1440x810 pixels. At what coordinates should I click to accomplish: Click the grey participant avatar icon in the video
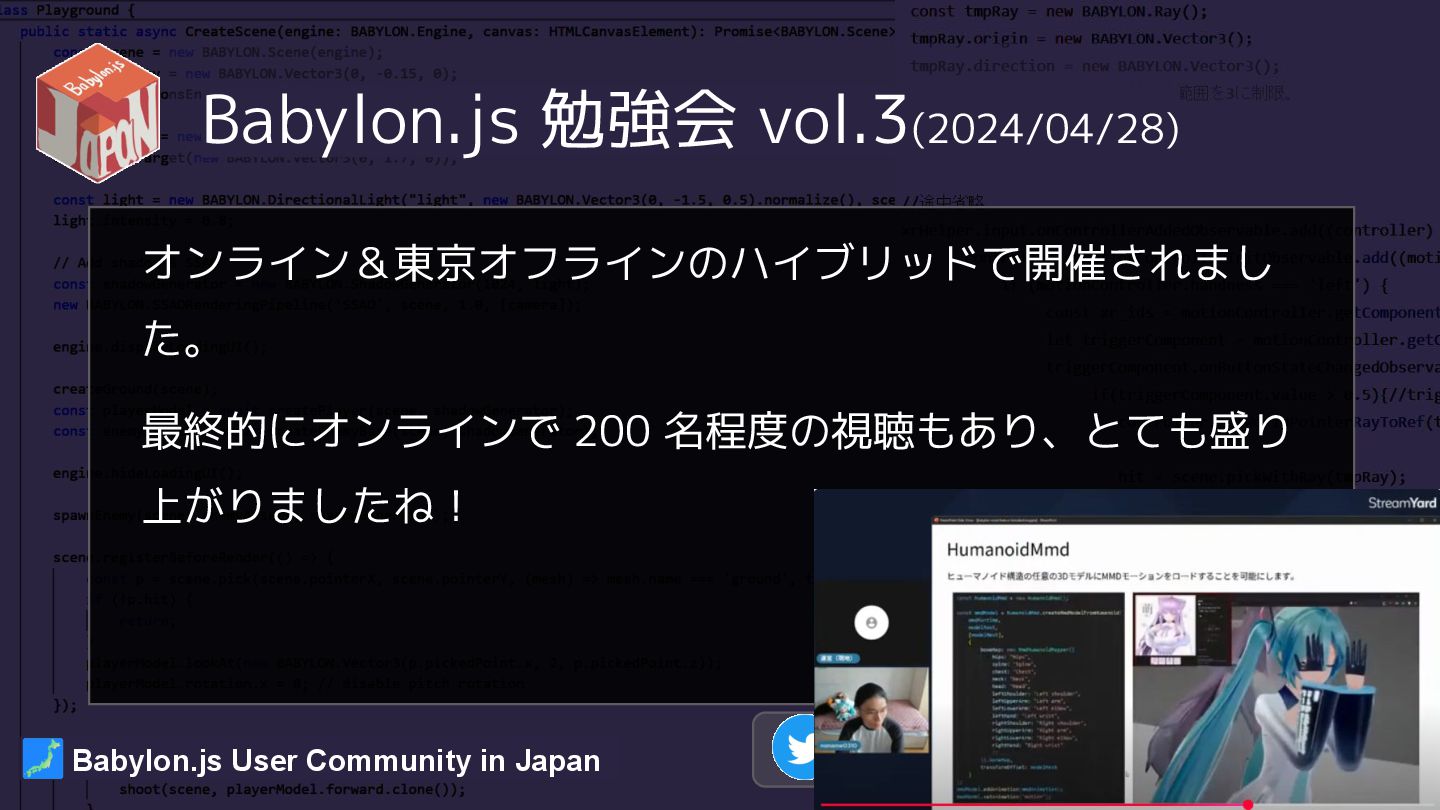(872, 622)
